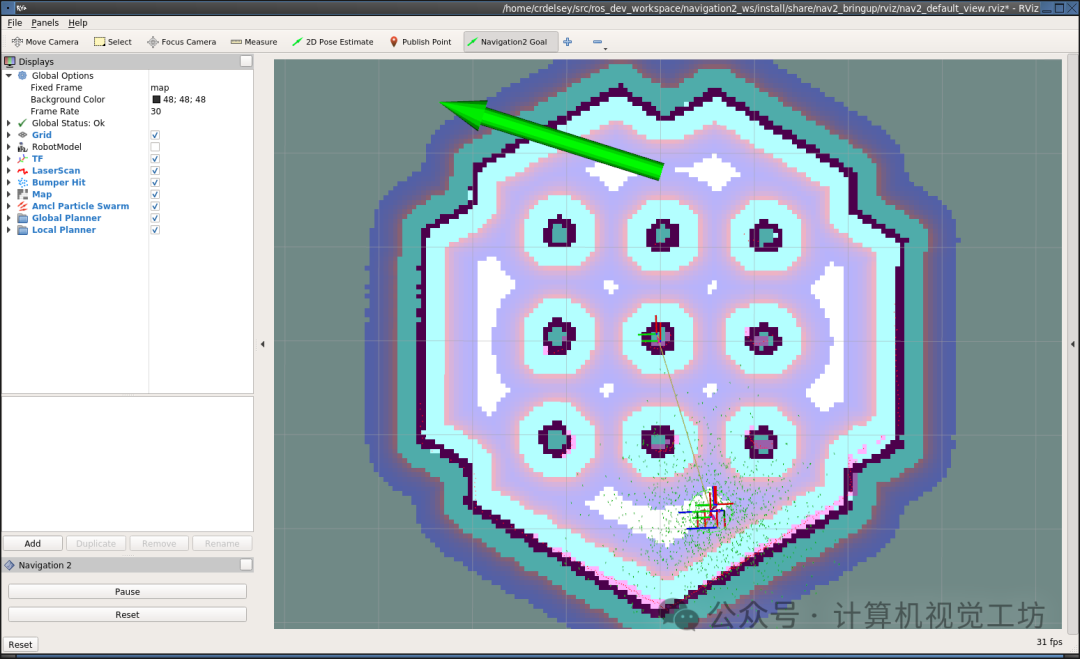This screenshot has width=1080, height=659.
Task: Click the Global Options gear icon
Action: tap(23, 76)
